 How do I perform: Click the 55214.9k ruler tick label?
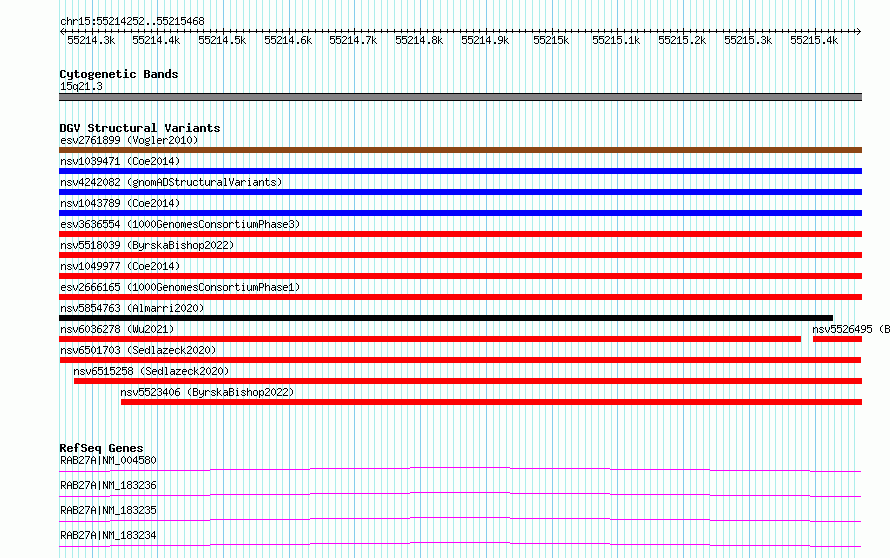(x=485, y=40)
